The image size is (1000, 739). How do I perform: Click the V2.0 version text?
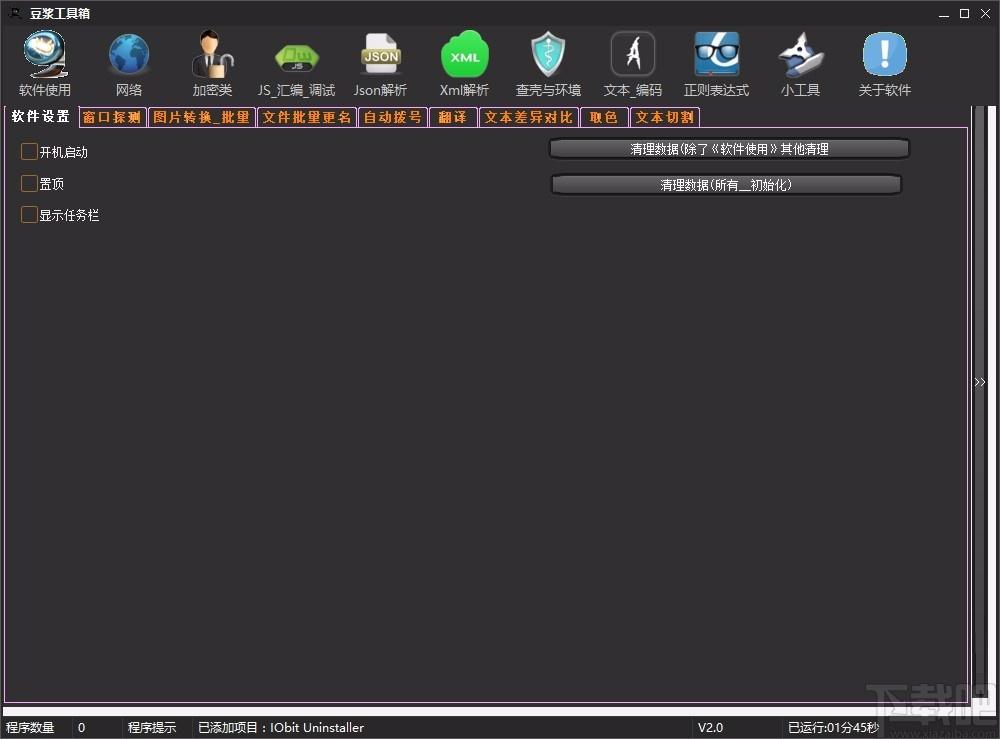(710, 728)
